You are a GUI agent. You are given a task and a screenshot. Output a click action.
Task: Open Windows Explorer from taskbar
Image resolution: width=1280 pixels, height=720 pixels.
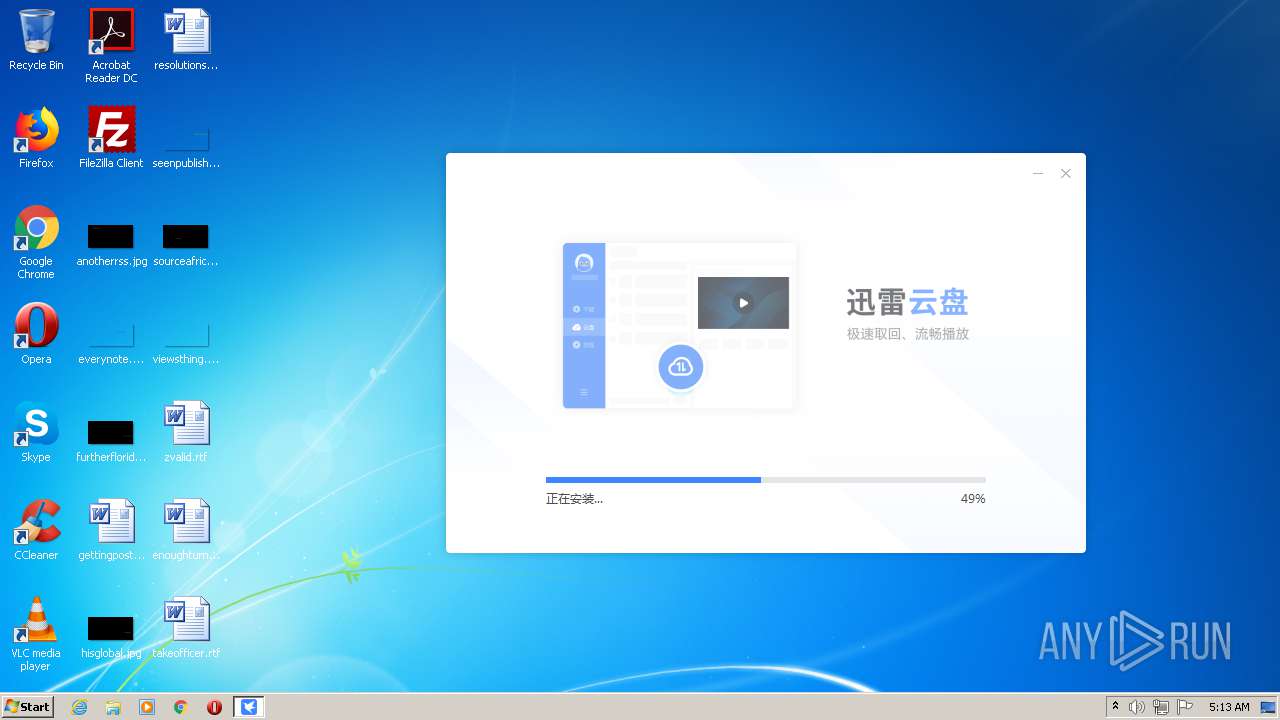click(113, 707)
